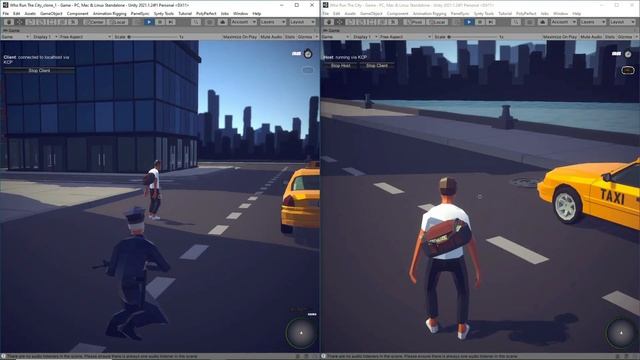Select the Rotate tool in right Unity window

pos(350,22)
